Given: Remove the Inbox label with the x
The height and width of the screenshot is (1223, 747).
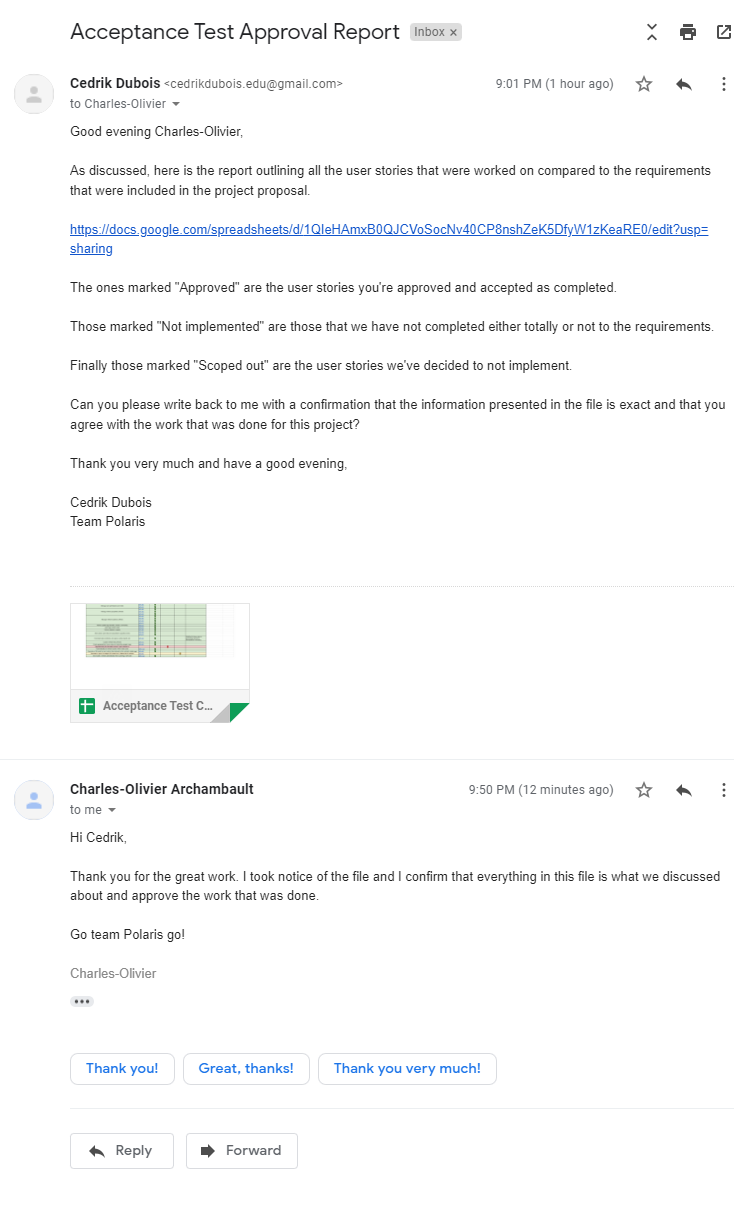Looking at the screenshot, I should tap(453, 32).
